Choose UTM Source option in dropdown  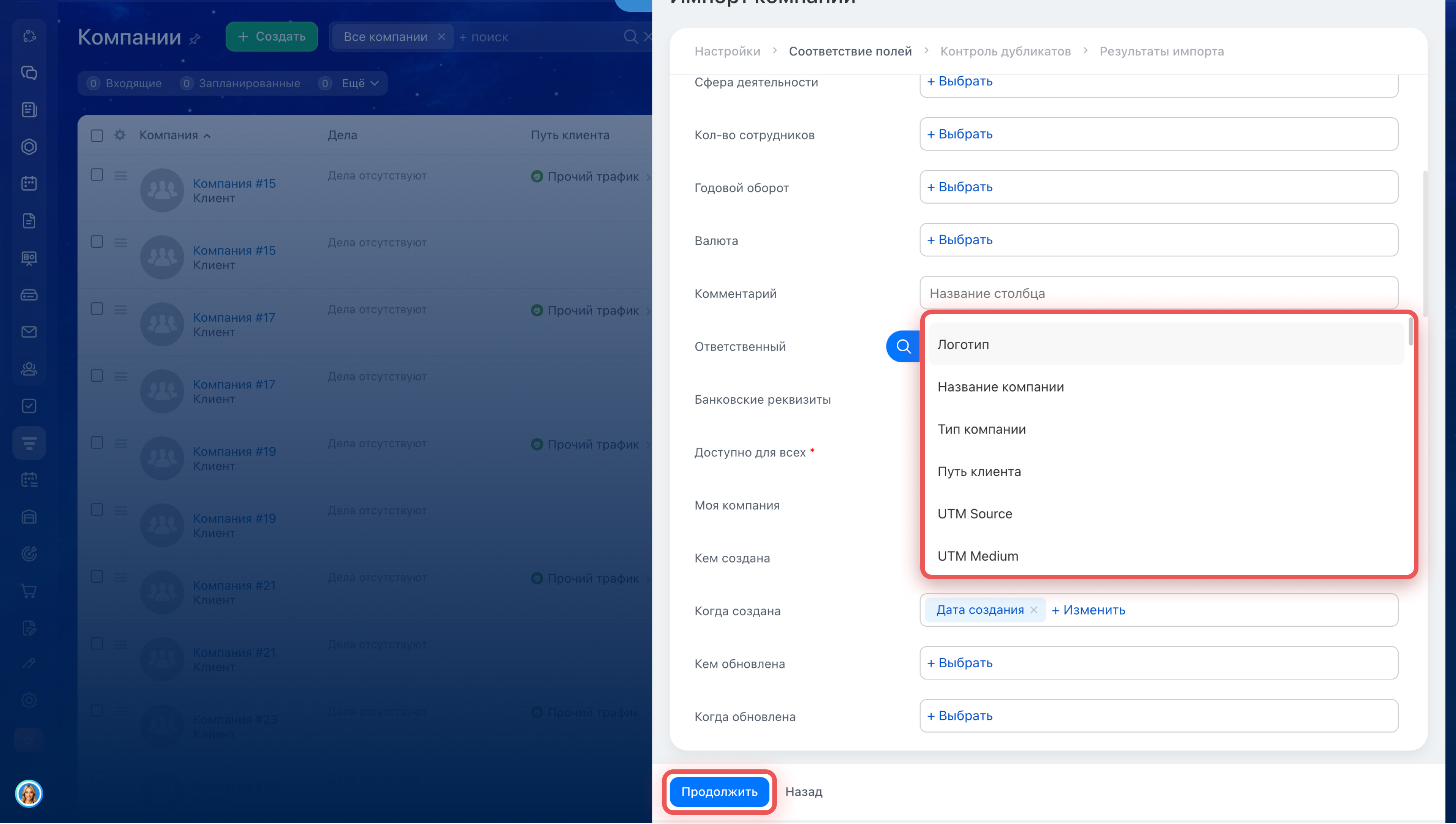[x=975, y=514]
